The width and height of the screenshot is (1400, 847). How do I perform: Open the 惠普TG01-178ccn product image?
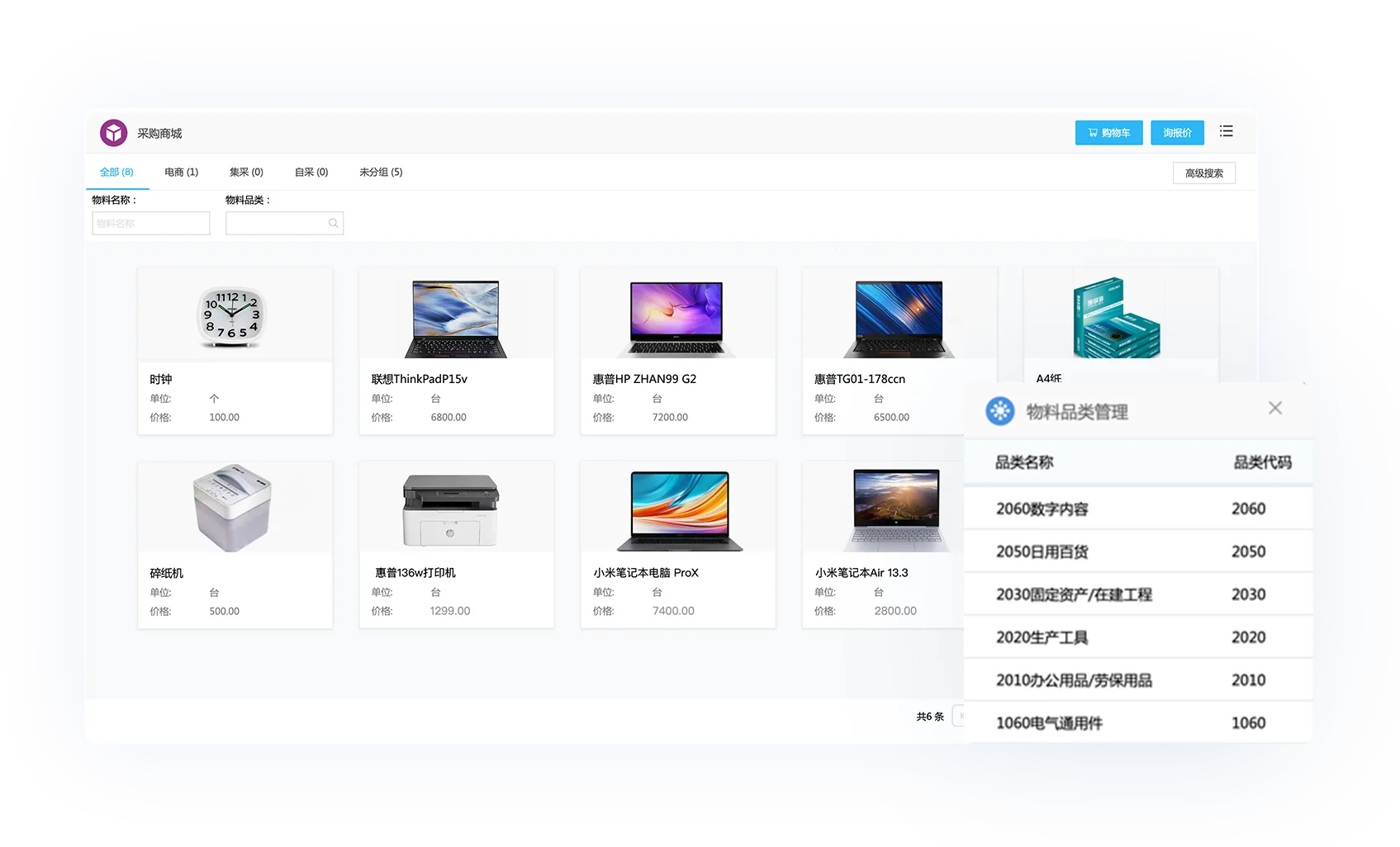pyautogui.click(x=899, y=319)
